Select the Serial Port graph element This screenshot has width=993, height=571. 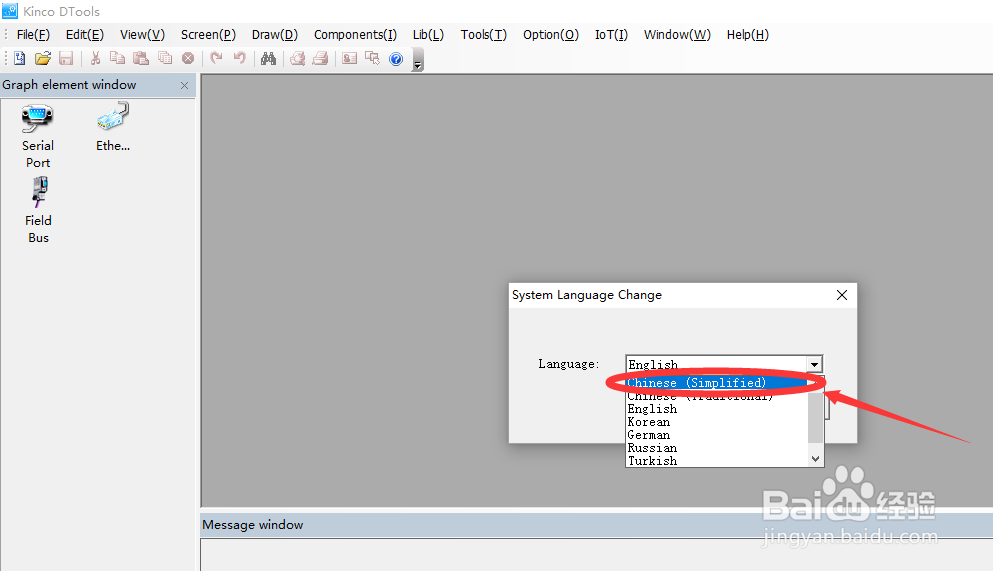click(38, 137)
